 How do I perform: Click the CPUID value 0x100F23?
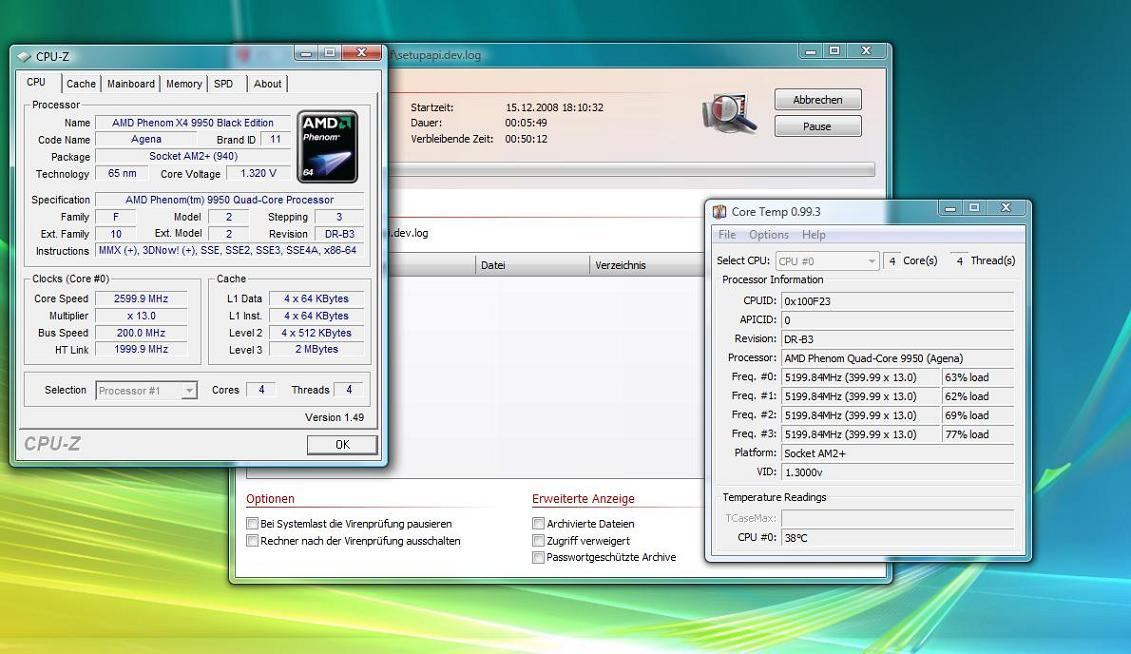[x=897, y=301]
